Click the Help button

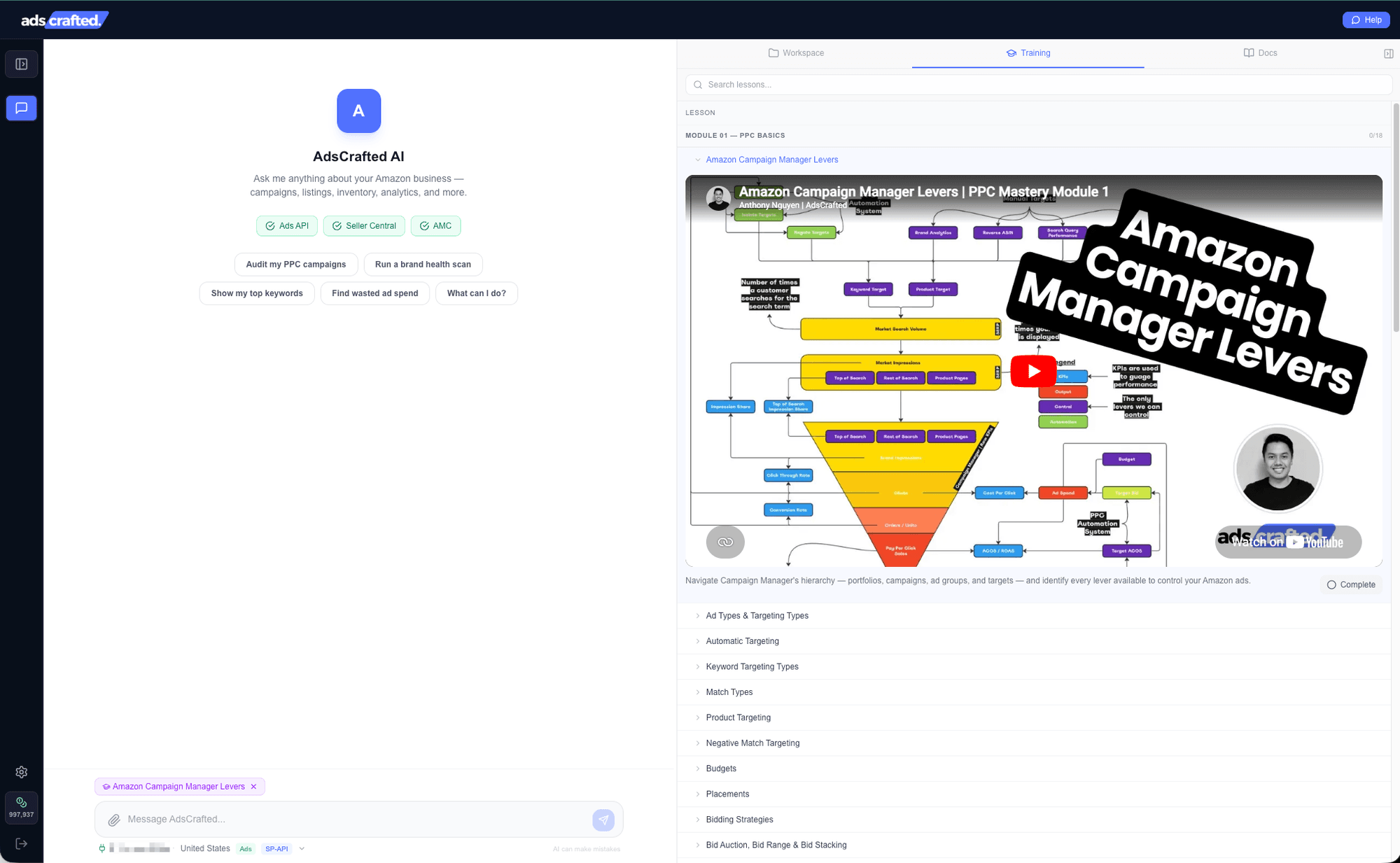point(1366,20)
